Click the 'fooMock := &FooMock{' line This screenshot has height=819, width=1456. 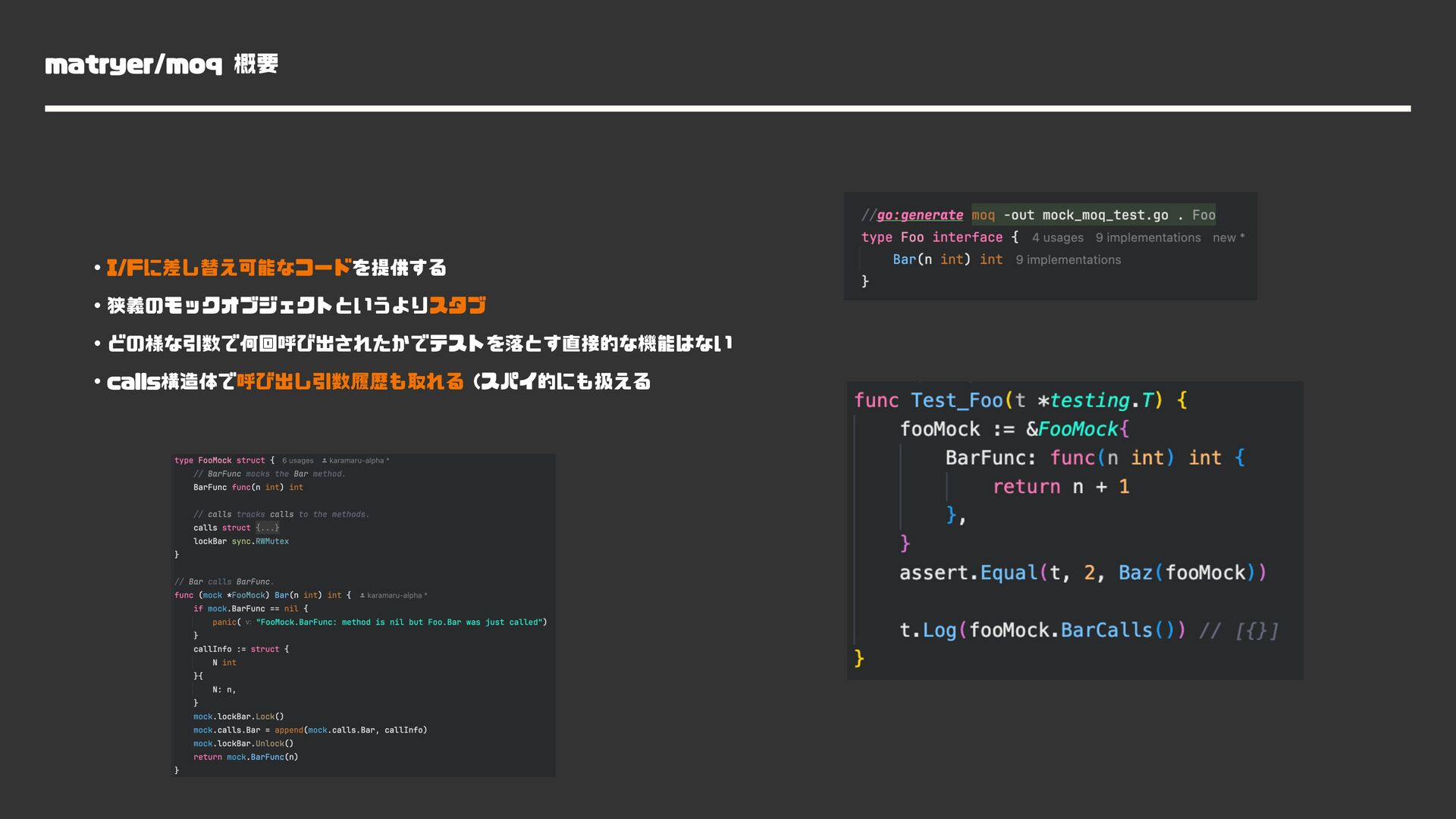1015,429
